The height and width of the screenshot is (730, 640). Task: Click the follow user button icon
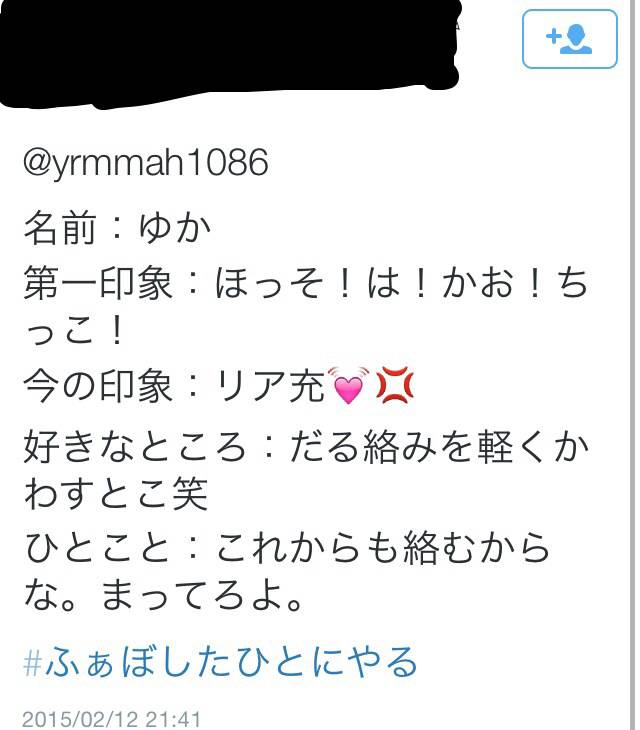coord(570,39)
